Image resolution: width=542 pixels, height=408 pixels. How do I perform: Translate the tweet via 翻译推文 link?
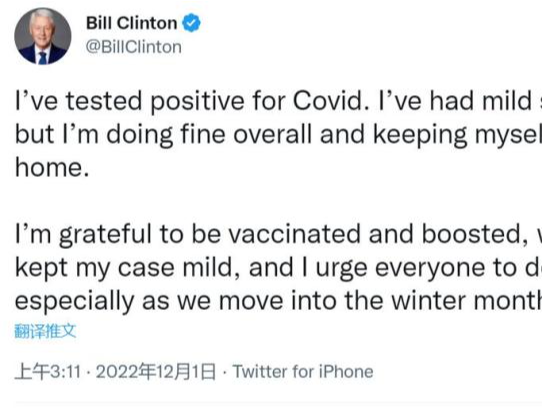coord(45,331)
